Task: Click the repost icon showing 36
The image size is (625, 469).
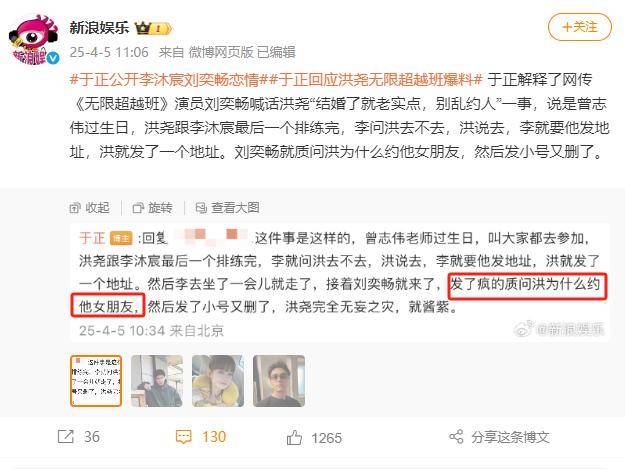Action: click(x=66, y=436)
